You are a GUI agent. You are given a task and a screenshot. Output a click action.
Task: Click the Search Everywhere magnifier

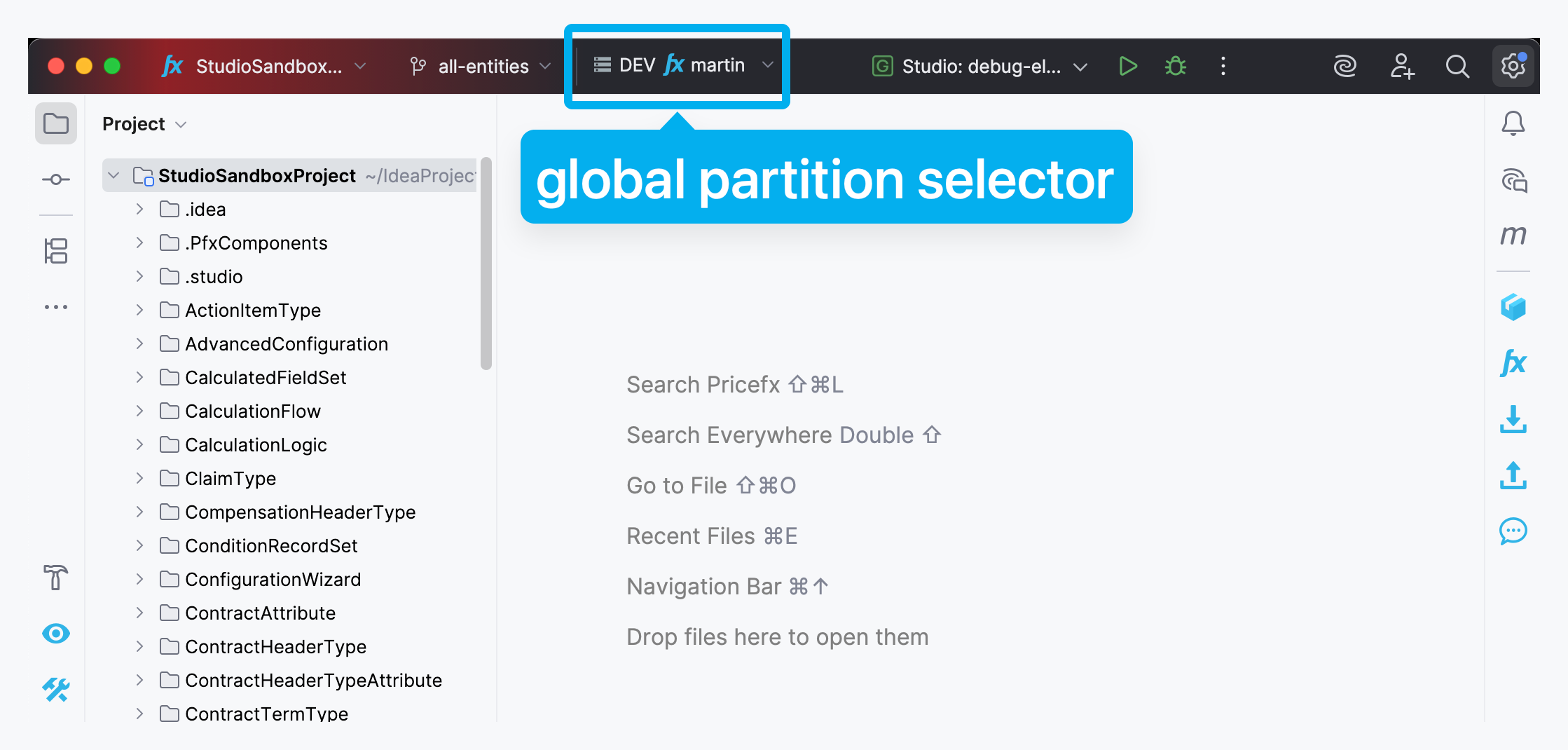click(x=1457, y=67)
